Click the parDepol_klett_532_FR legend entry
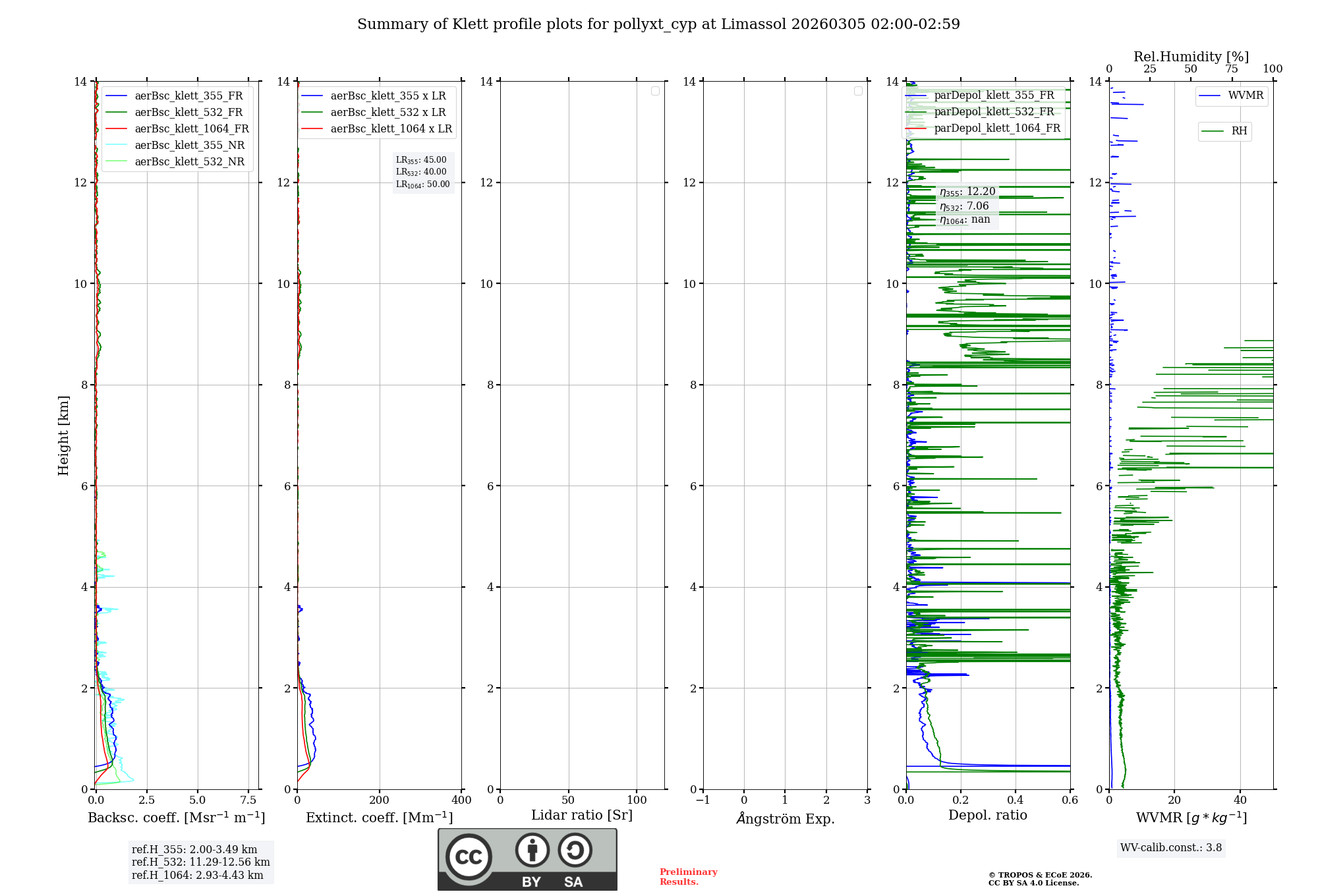The image size is (1318, 896). pyautogui.click(x=993, y=112)
